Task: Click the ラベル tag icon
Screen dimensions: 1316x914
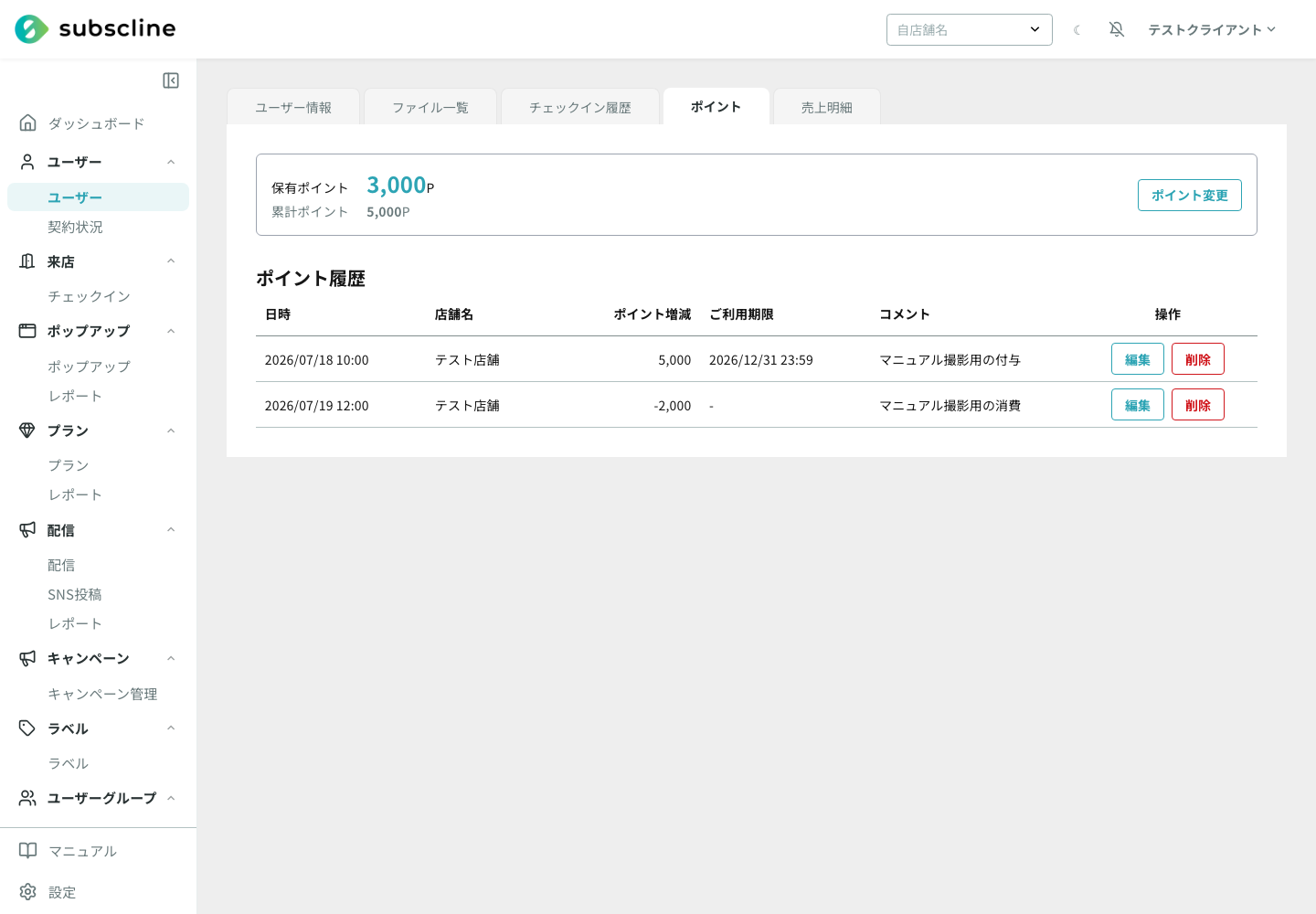Action: (28, 728)
